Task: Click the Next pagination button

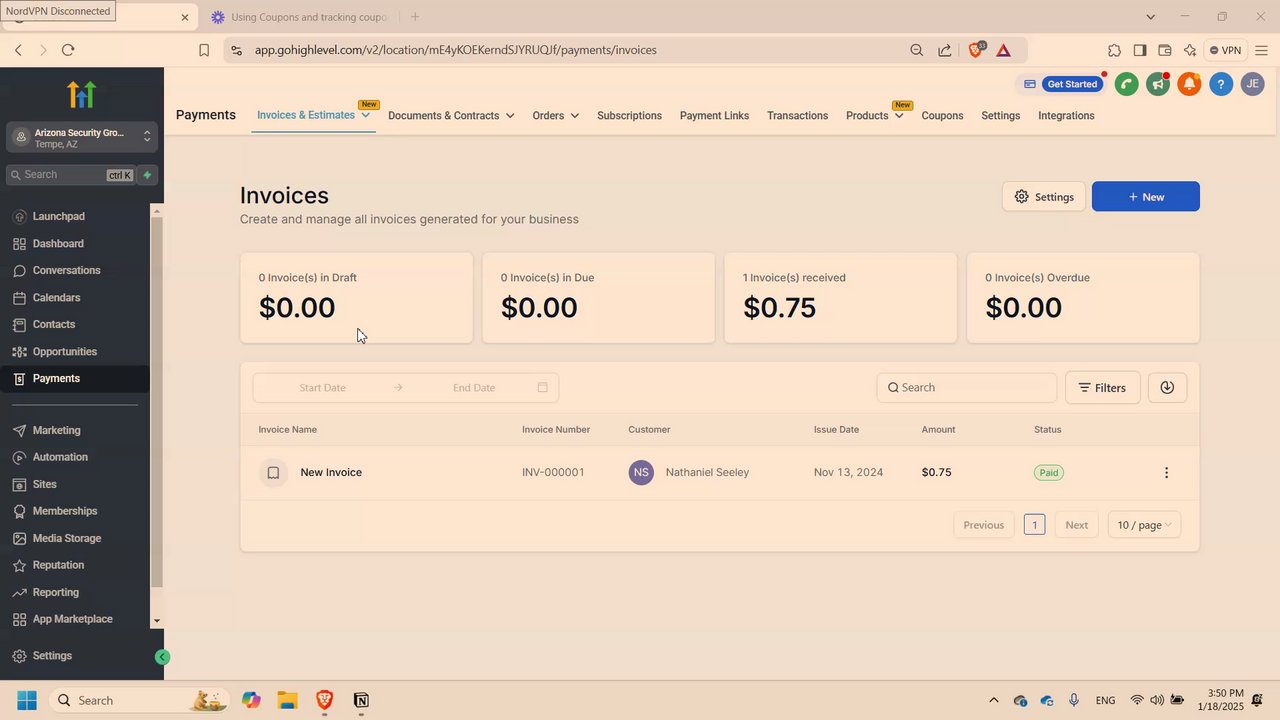Action: pyautogui.click(x=1076, y=525)
